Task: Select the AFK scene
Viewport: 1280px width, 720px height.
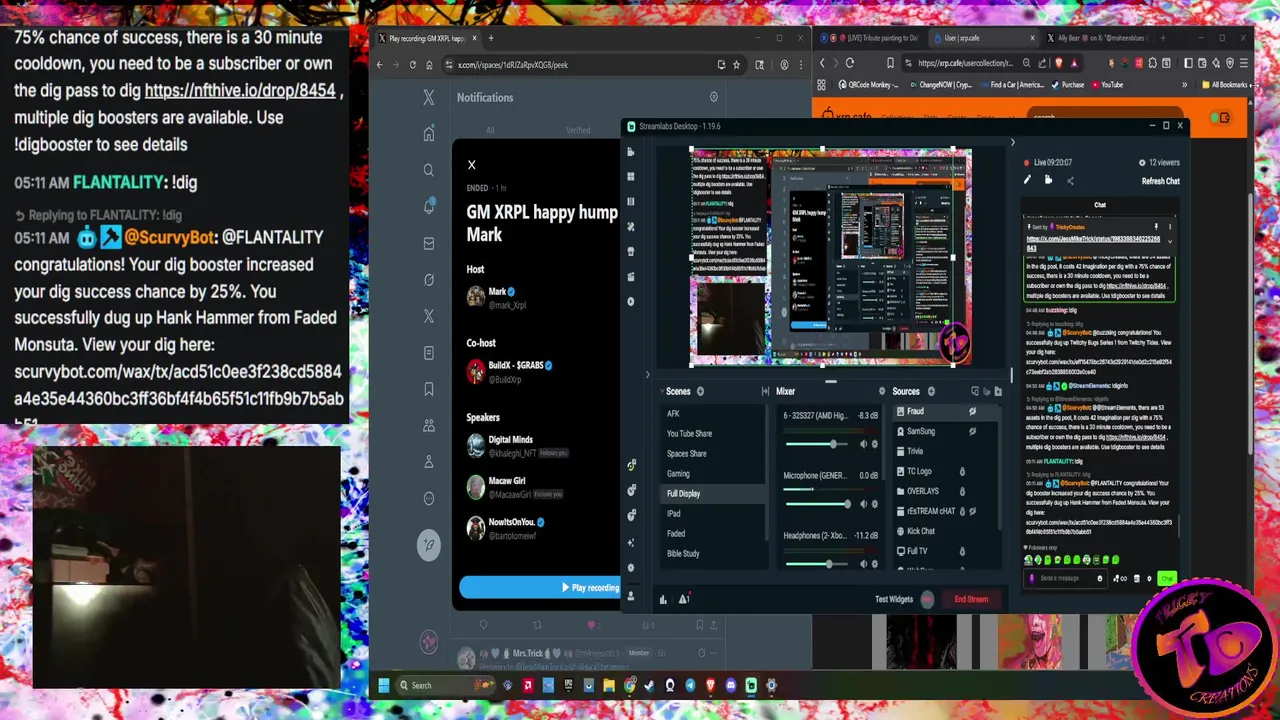Action: pos(714,413)
